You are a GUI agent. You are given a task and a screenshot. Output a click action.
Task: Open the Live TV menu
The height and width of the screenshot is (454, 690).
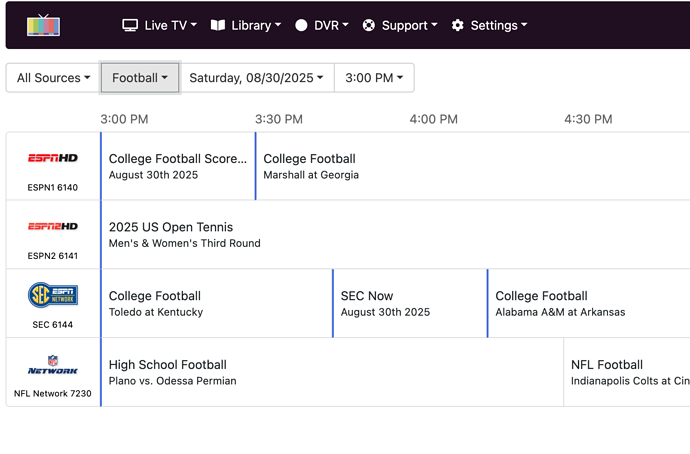pyautogui.click(x=159, y=25)
